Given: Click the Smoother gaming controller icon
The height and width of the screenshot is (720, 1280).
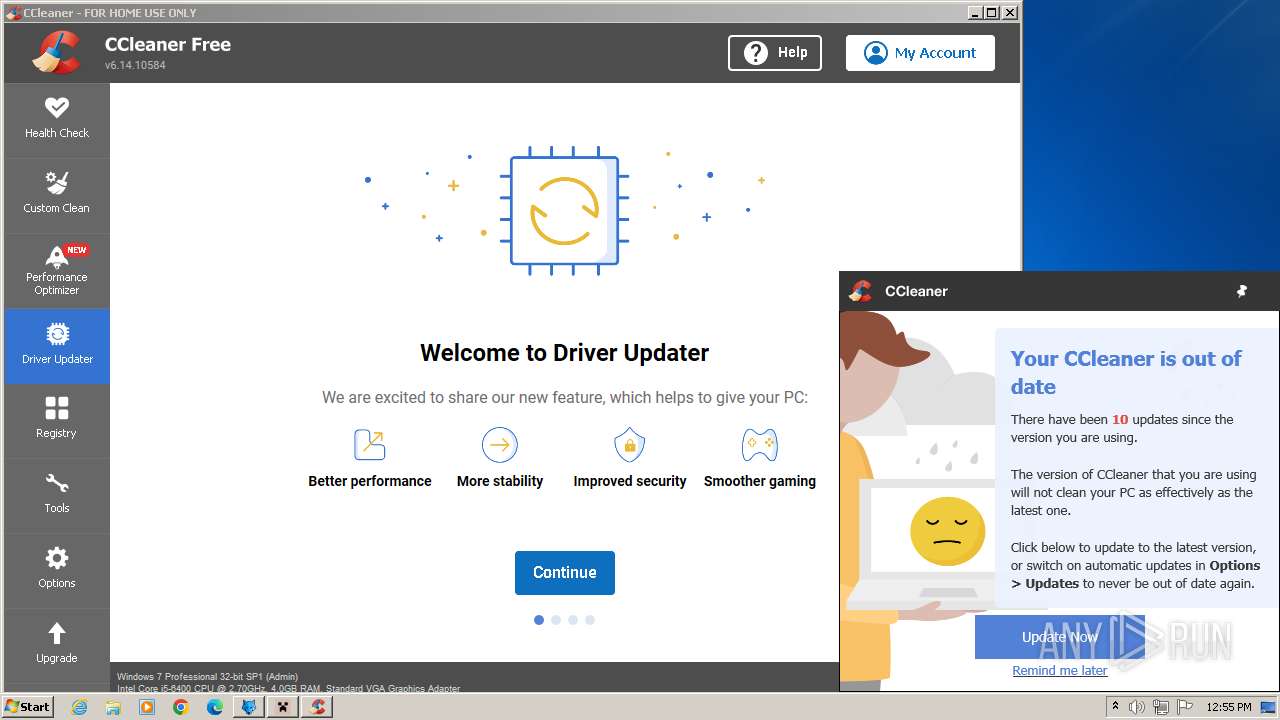Looking at the screenshot, I should (760, 444).
